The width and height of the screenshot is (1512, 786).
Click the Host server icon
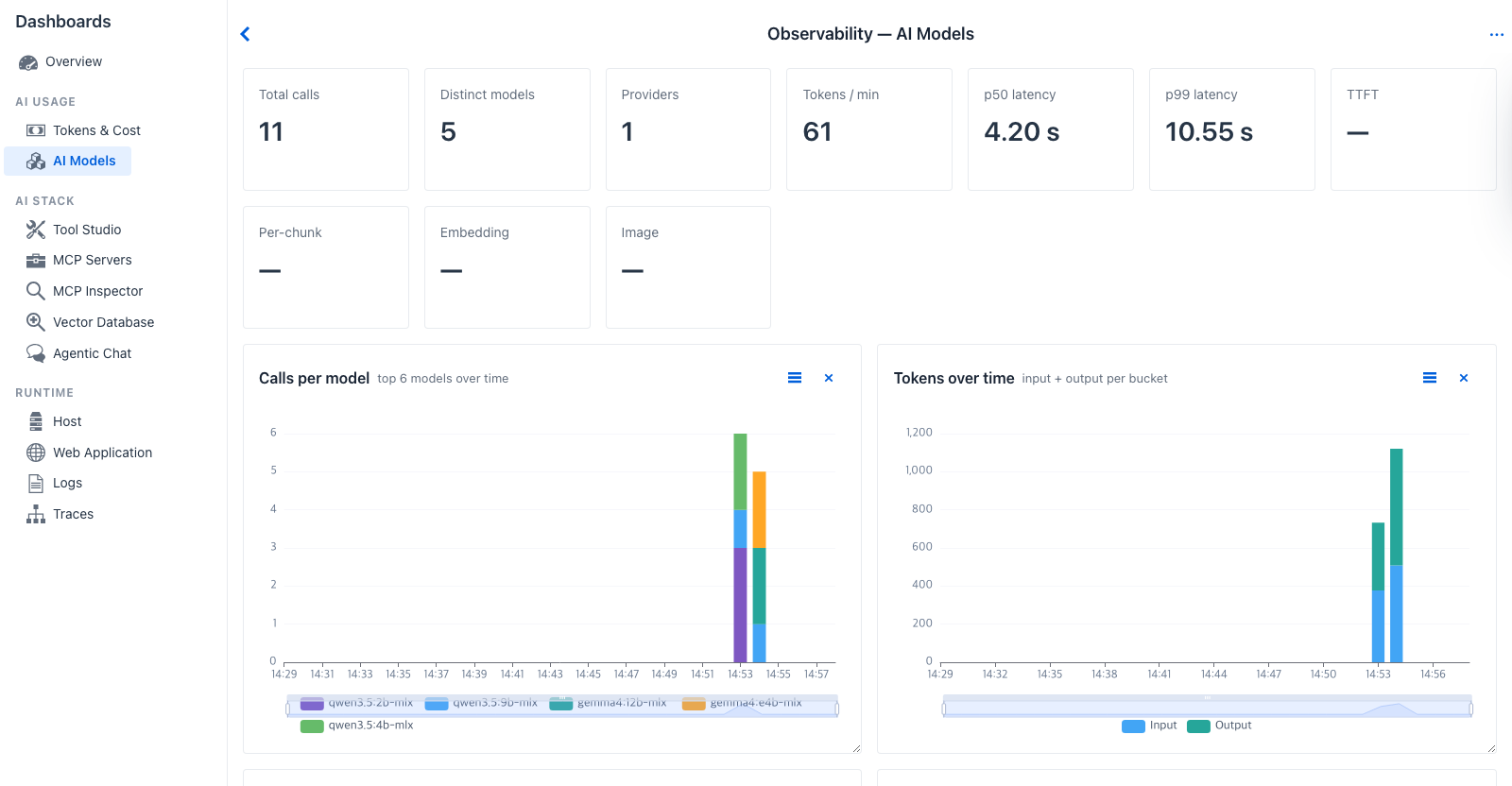pyautogui.click(x=36, y=421)
